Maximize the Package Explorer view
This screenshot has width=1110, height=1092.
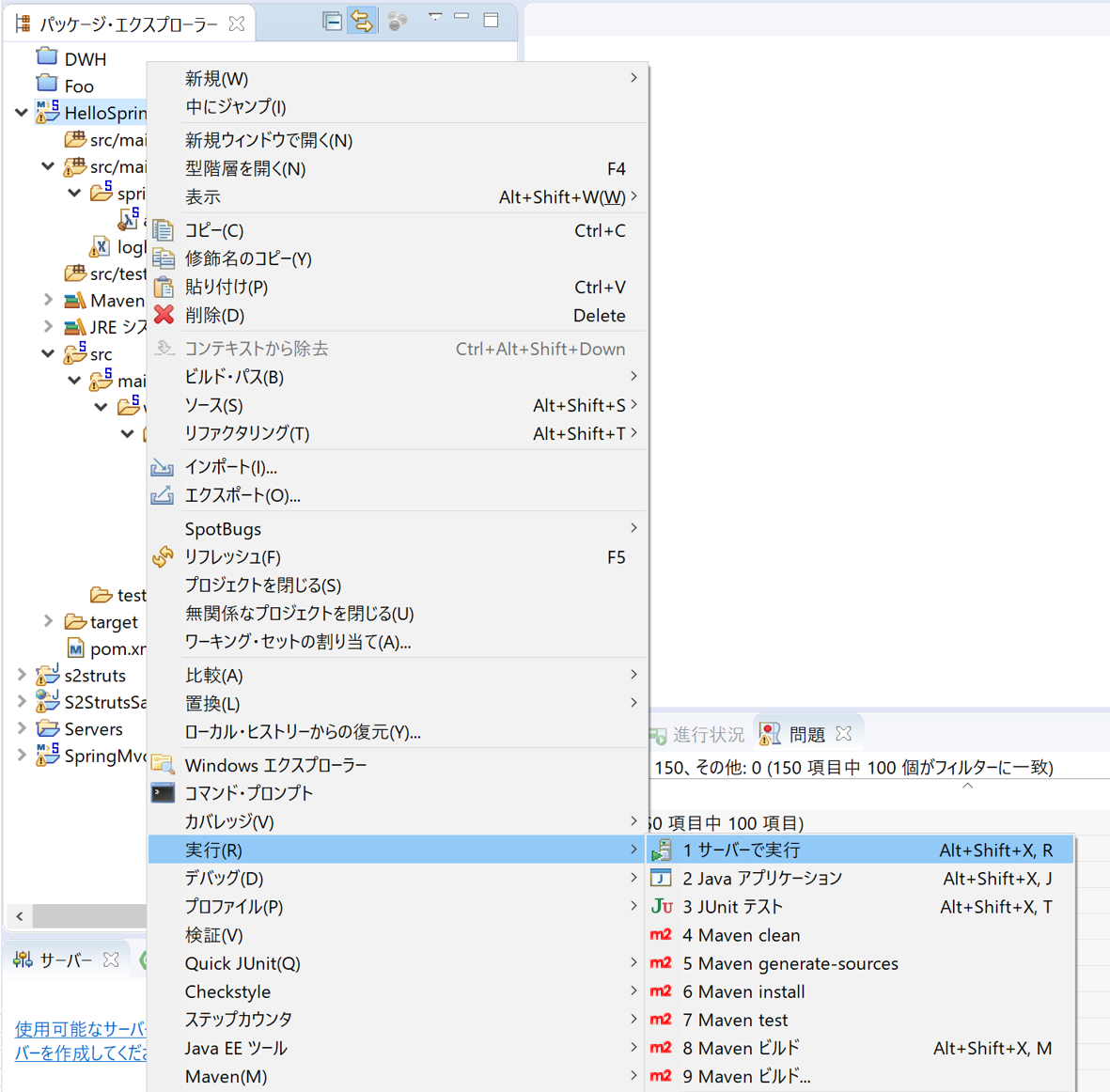[x=491, y=20]
